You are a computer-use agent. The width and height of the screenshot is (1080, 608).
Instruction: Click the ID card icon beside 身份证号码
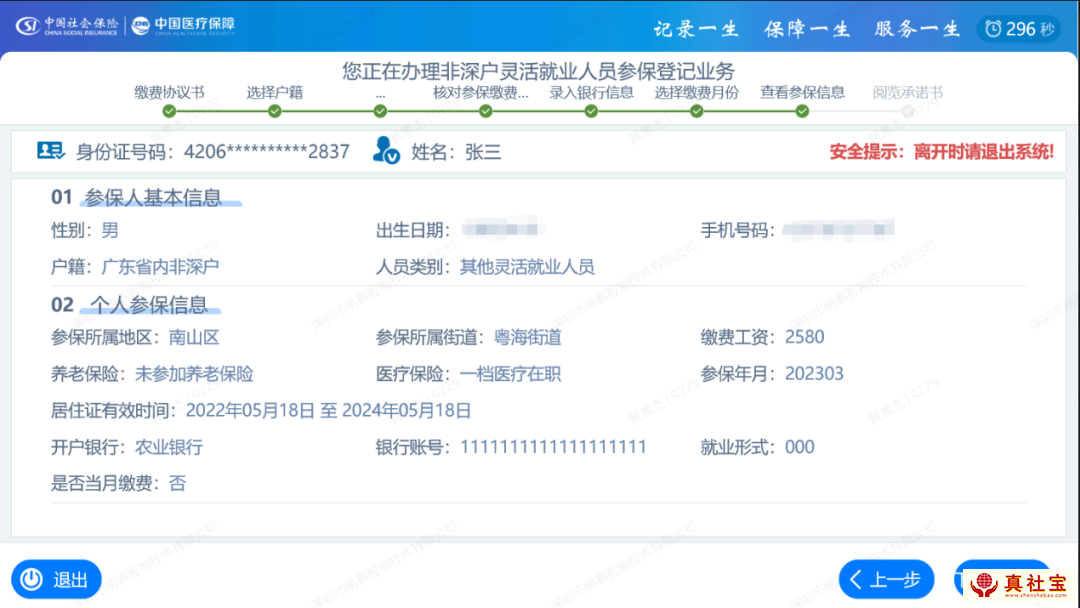point(50,151)
